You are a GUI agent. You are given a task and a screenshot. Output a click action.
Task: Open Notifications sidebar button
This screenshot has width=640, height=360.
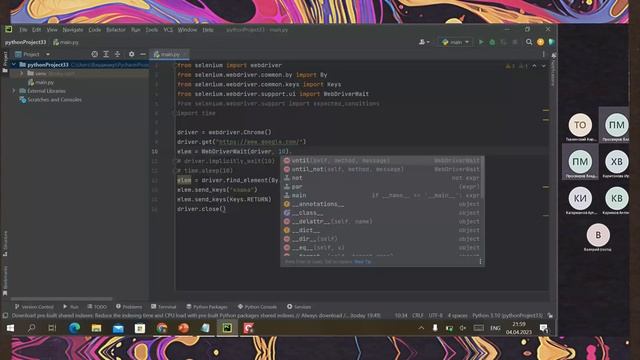(553, 69)
